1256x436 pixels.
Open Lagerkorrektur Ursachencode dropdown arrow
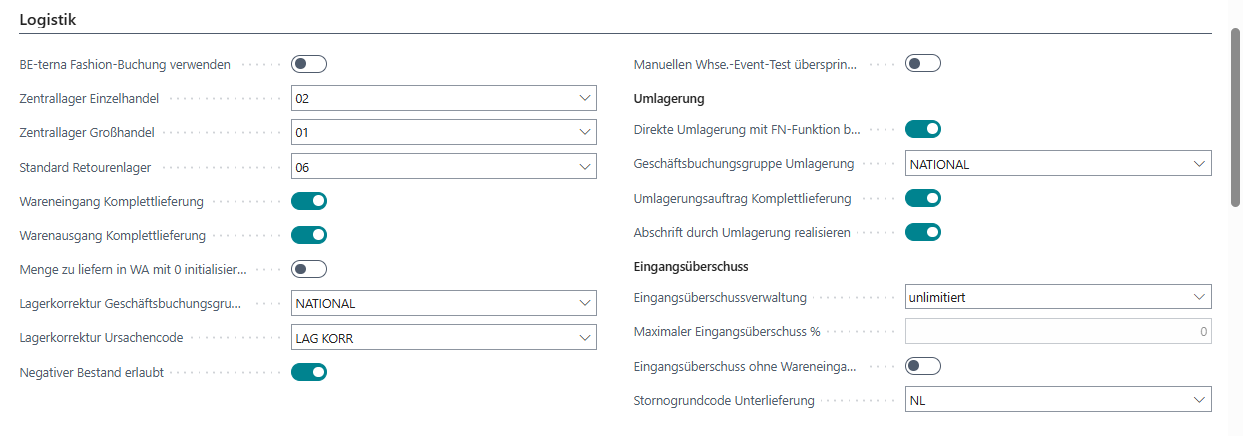(x=585, y=338)
